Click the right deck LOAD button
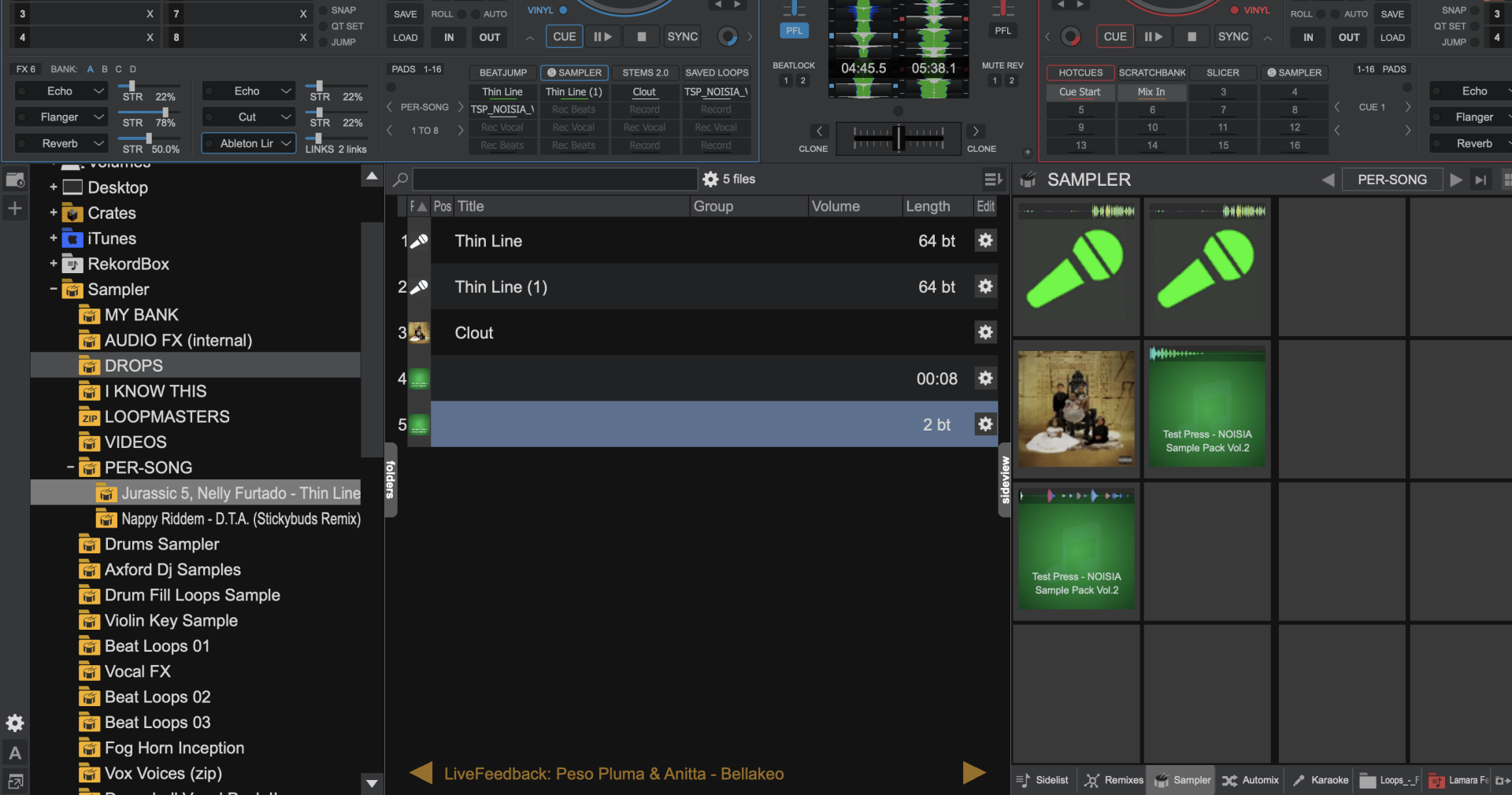This screenshot has height=795, width=1512. [x=1392, y=37]
